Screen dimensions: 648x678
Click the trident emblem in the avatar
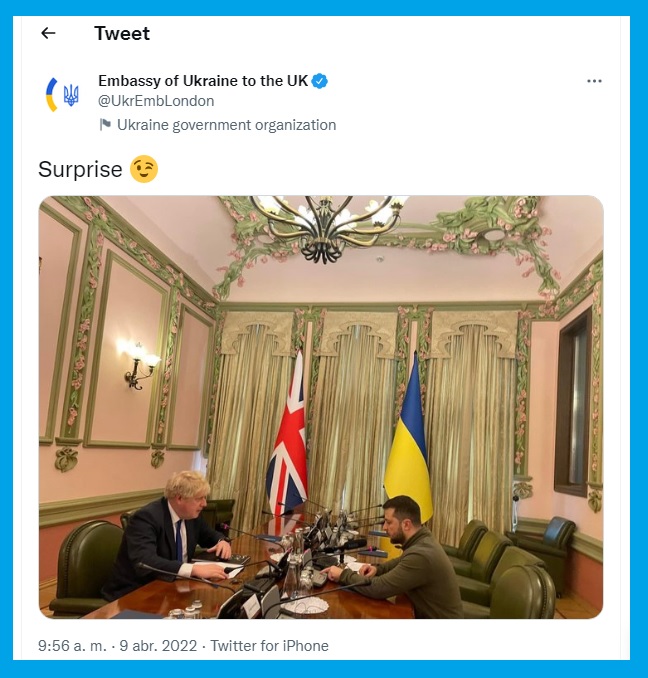(71, 95)
